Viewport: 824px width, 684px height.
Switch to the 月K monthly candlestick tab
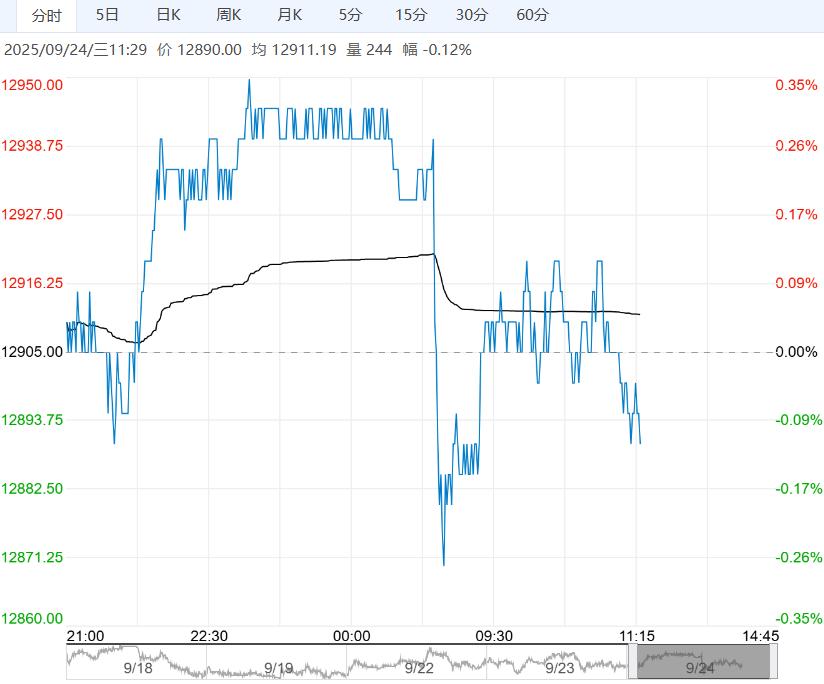290,15
